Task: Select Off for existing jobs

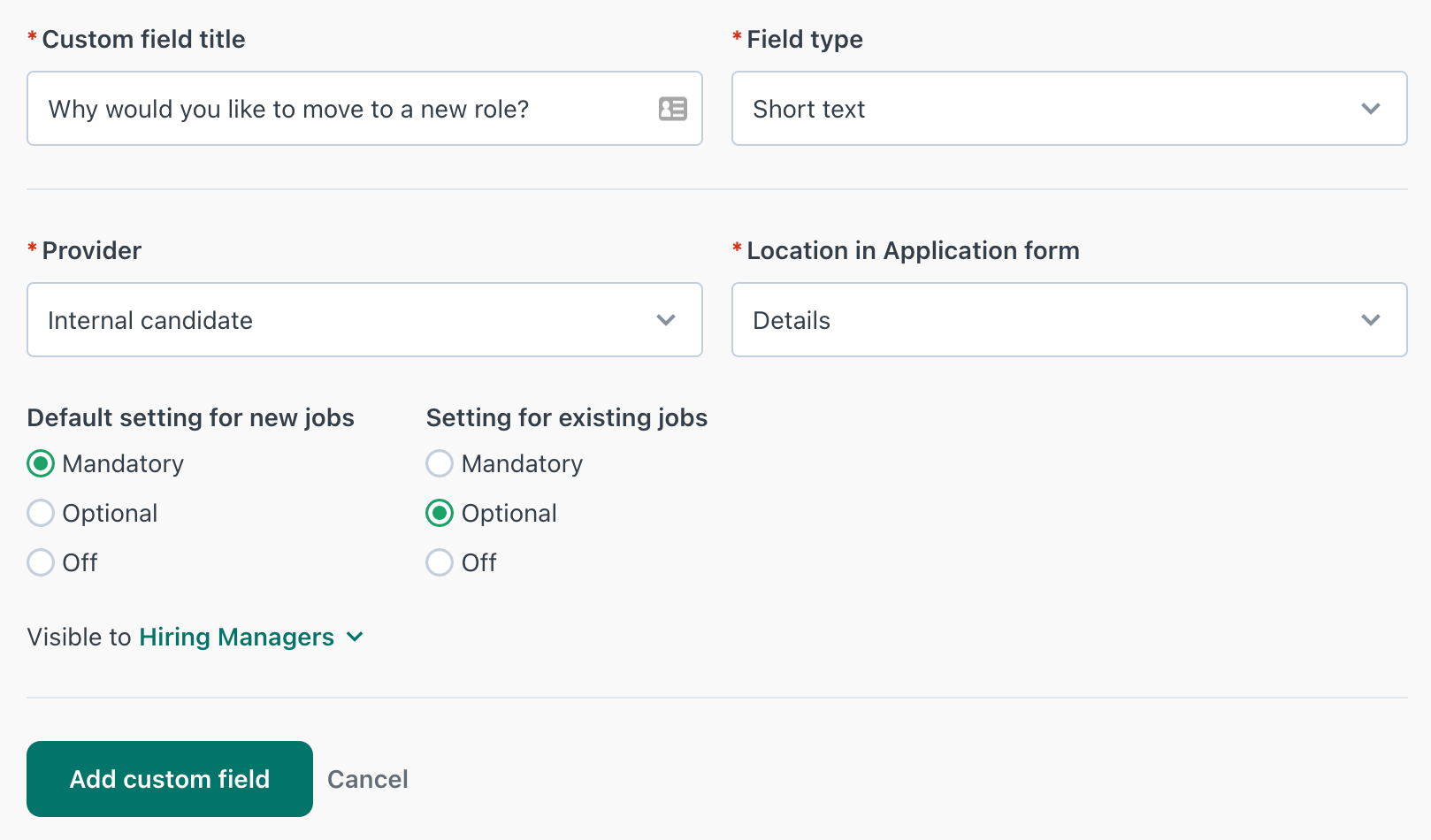Action: (440, 562)
